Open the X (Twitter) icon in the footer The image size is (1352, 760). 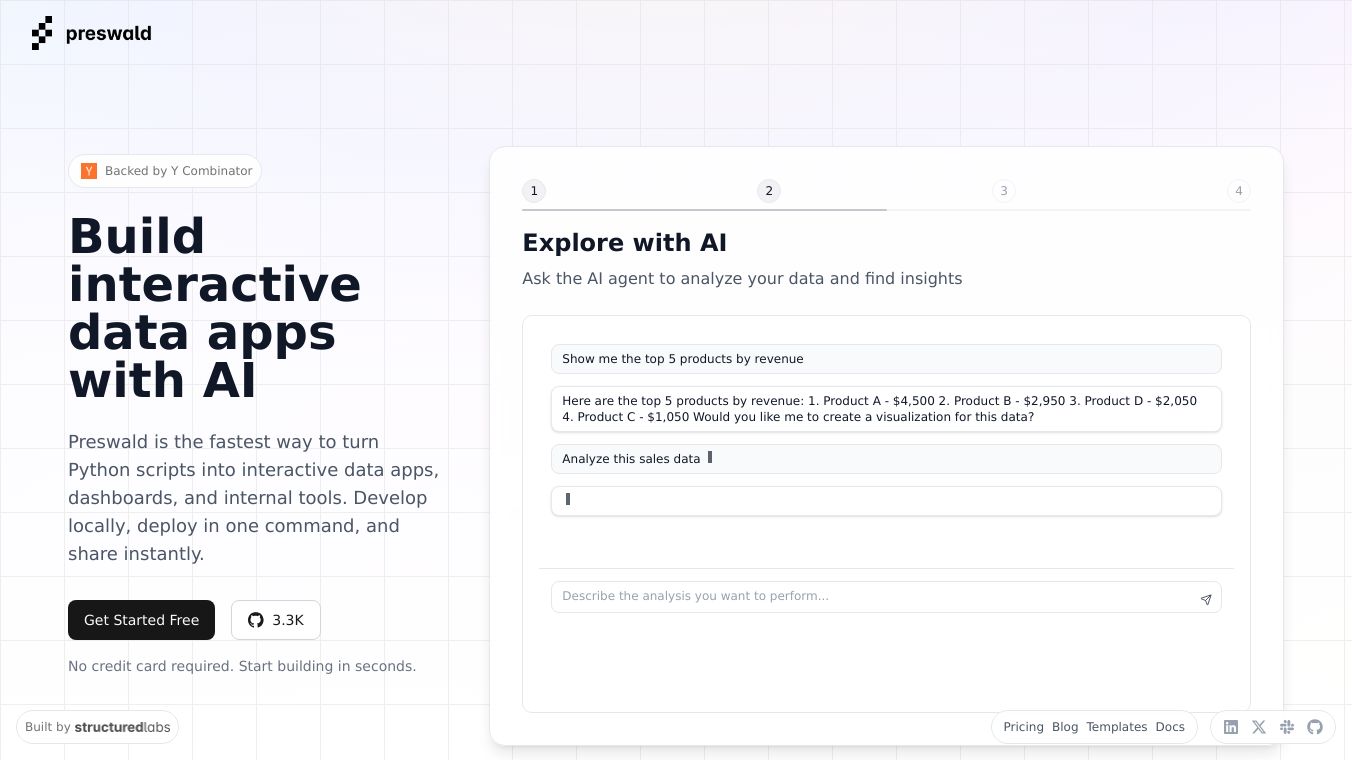1259,727
